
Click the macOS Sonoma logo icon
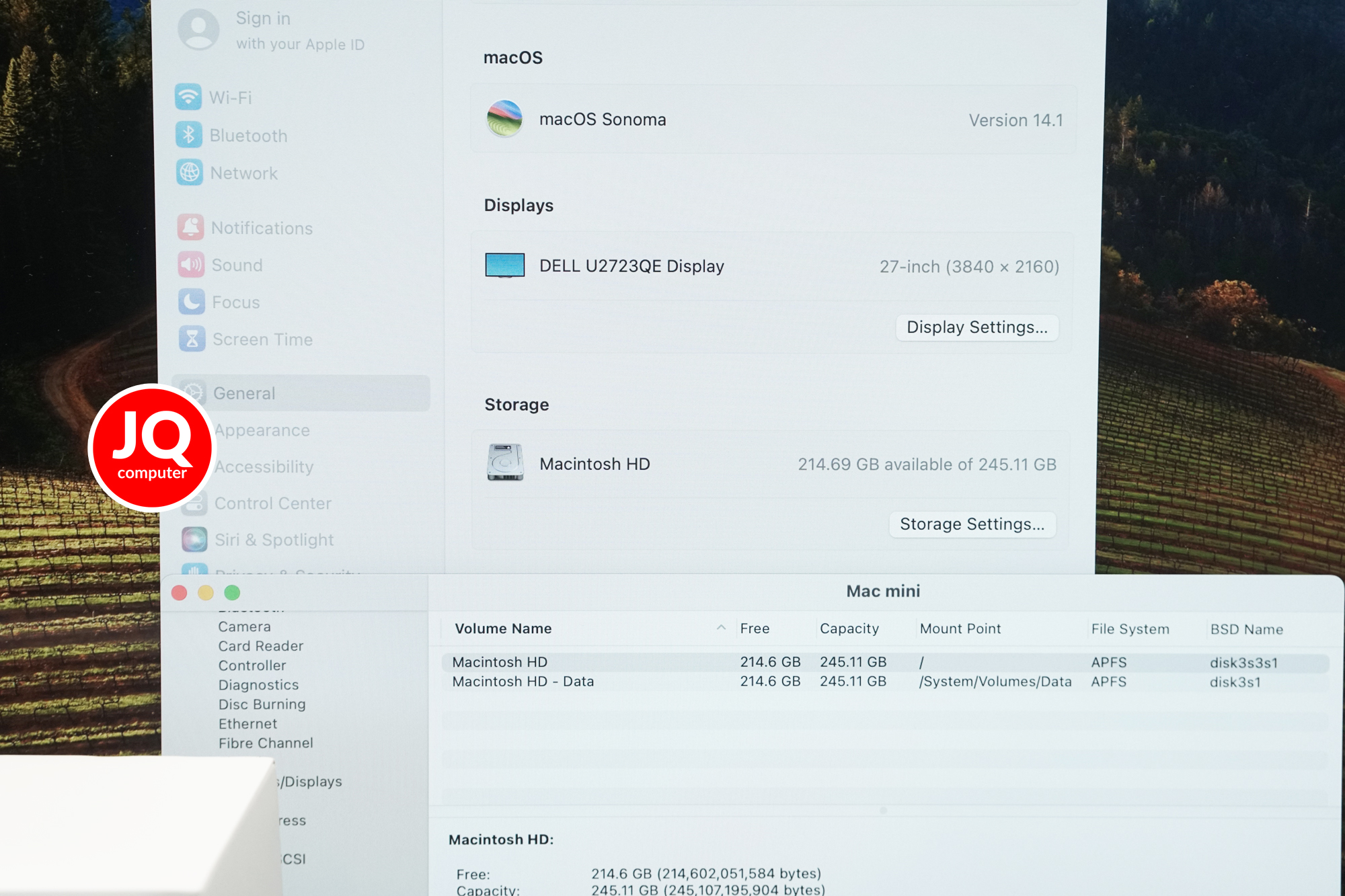coord(504,118)
